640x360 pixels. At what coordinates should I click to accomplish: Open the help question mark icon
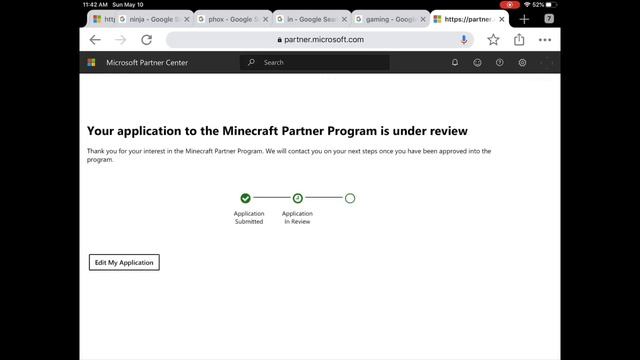(x=500, y=62)
